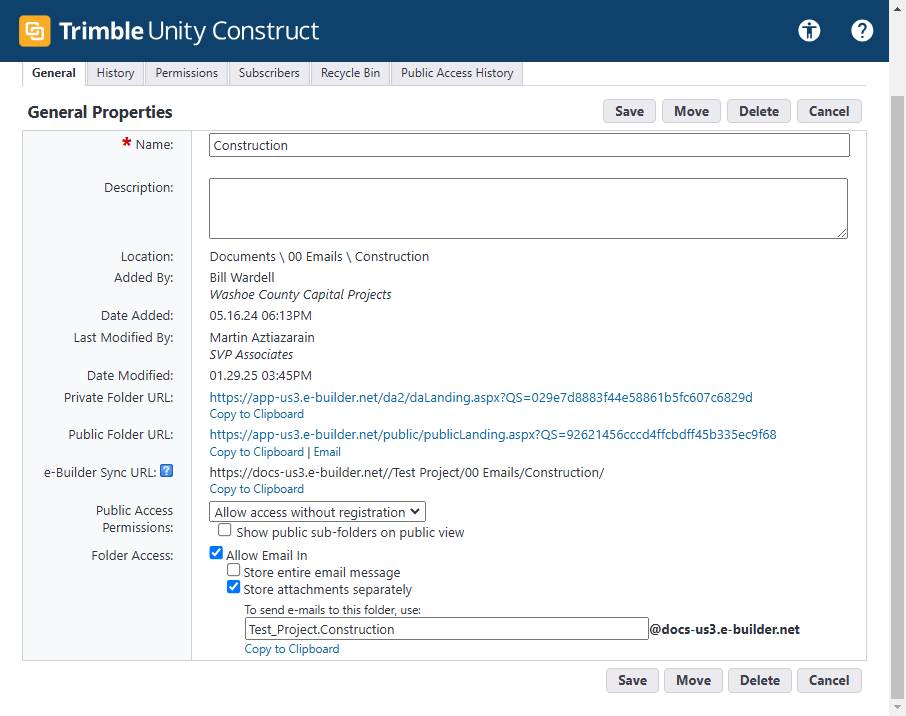
Task: Copy the folder email address to clipboard
Action: click(x=292, y=649)
